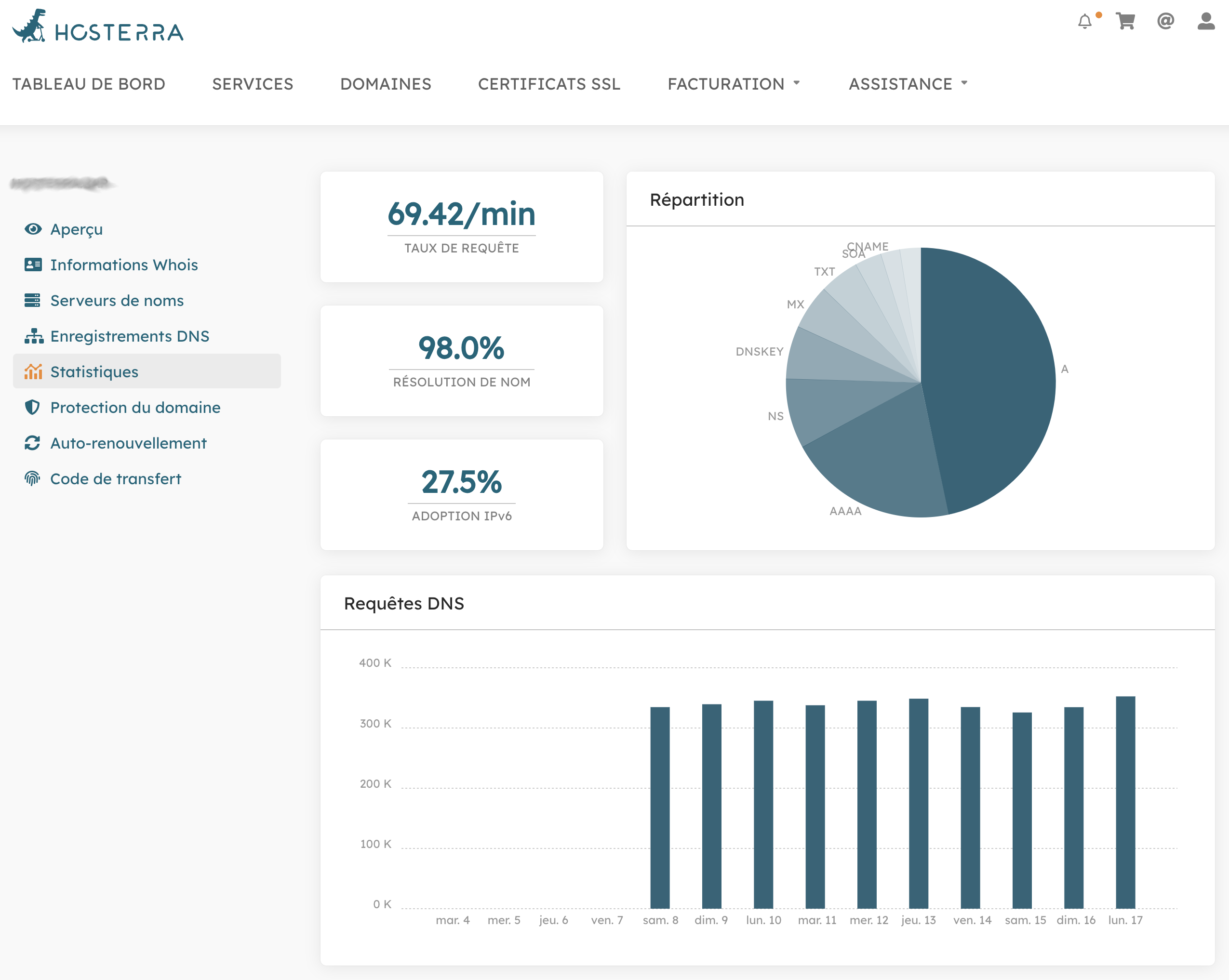
Task: Open Certificats SSL page
Action: [x=549, y=84]
